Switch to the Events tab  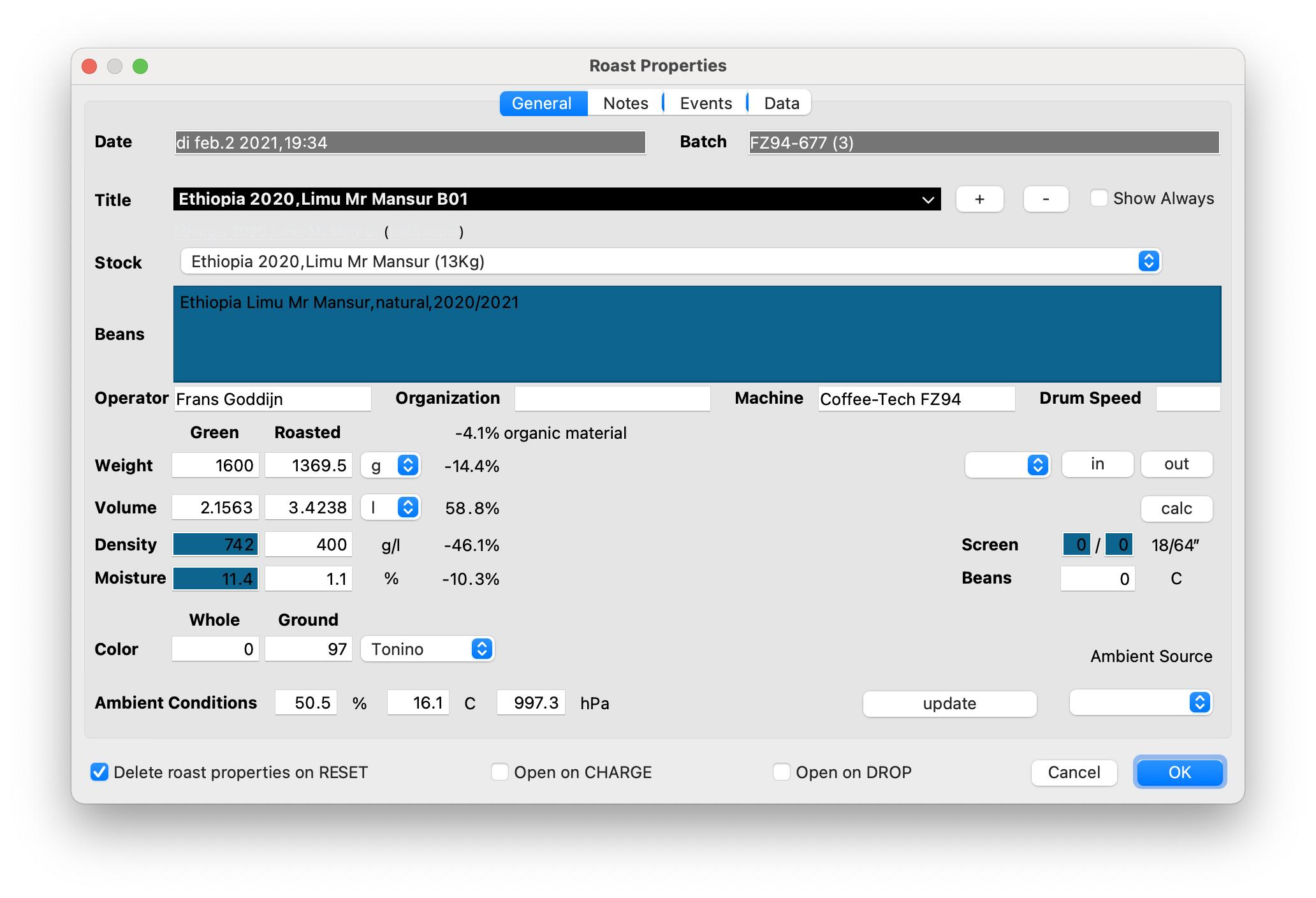tap(705, 103)
